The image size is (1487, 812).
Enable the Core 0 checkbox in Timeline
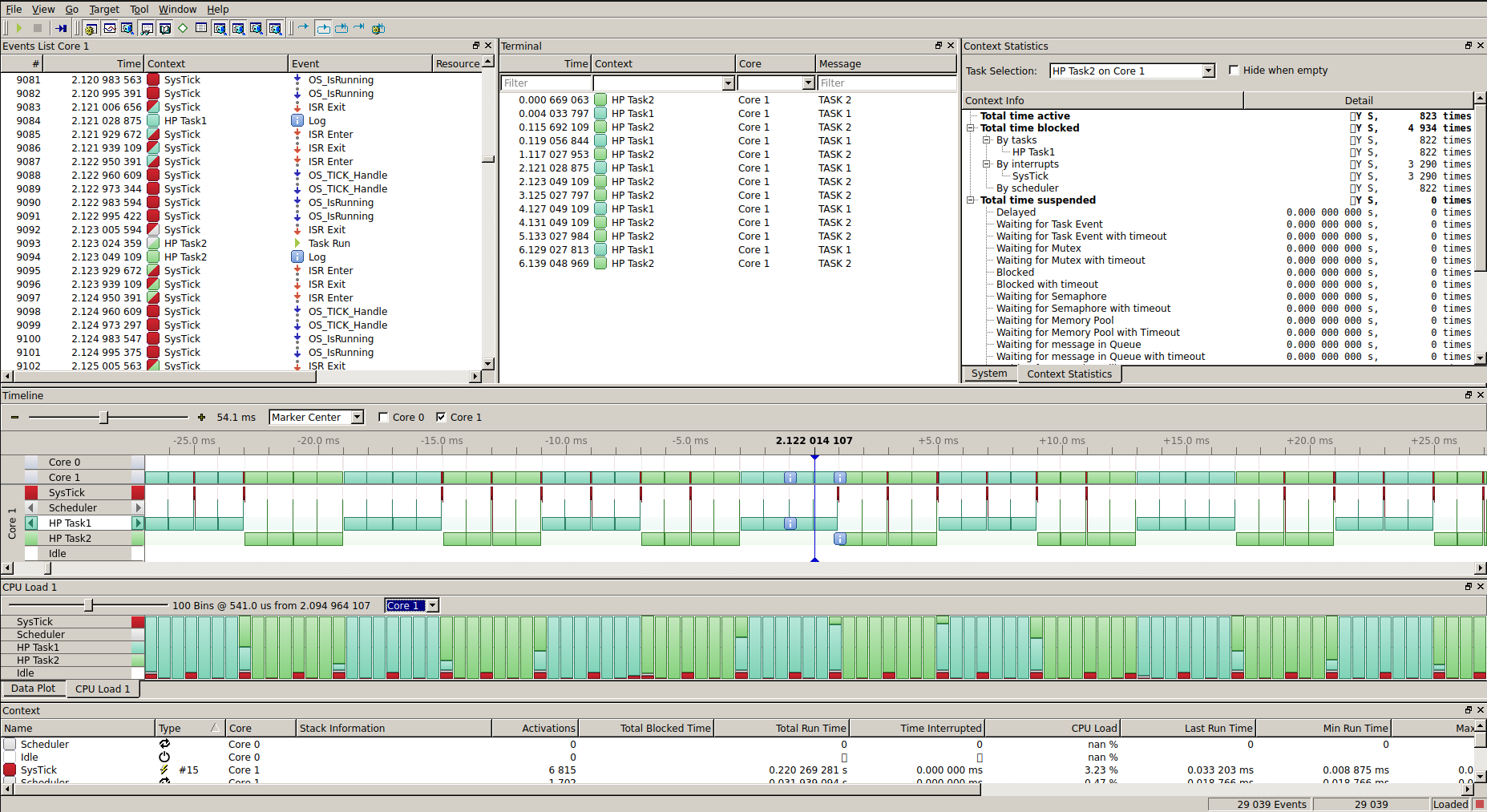click(x=384, y=417)
